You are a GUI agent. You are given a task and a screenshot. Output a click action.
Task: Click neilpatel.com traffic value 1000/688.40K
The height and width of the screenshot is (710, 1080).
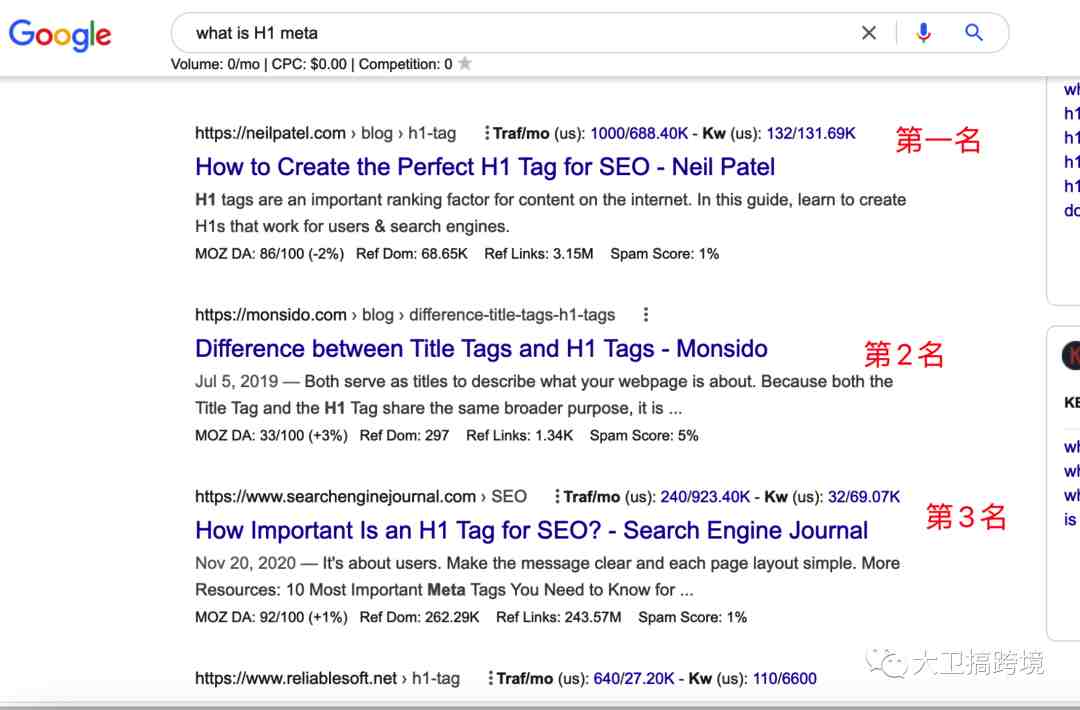639,133
